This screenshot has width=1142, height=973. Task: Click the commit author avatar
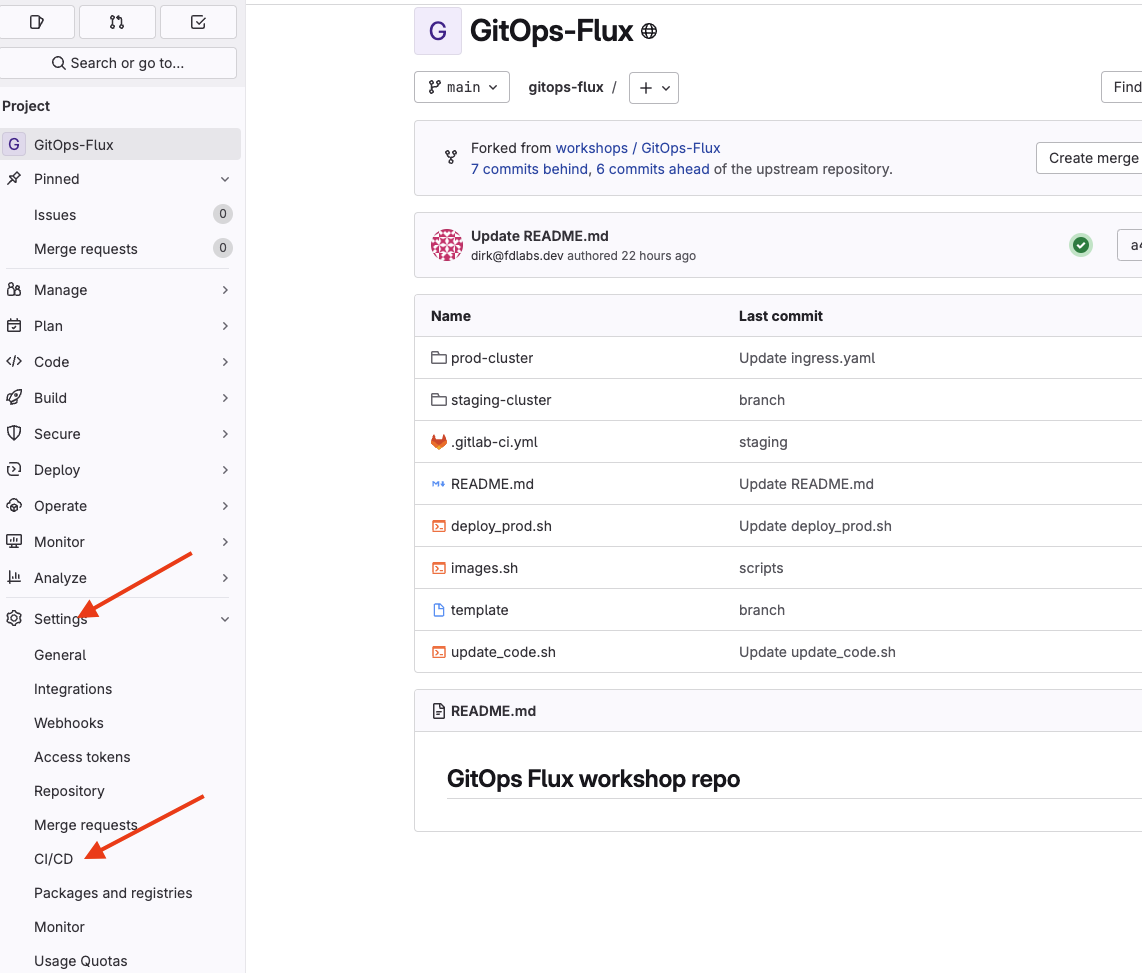(446, 245)
